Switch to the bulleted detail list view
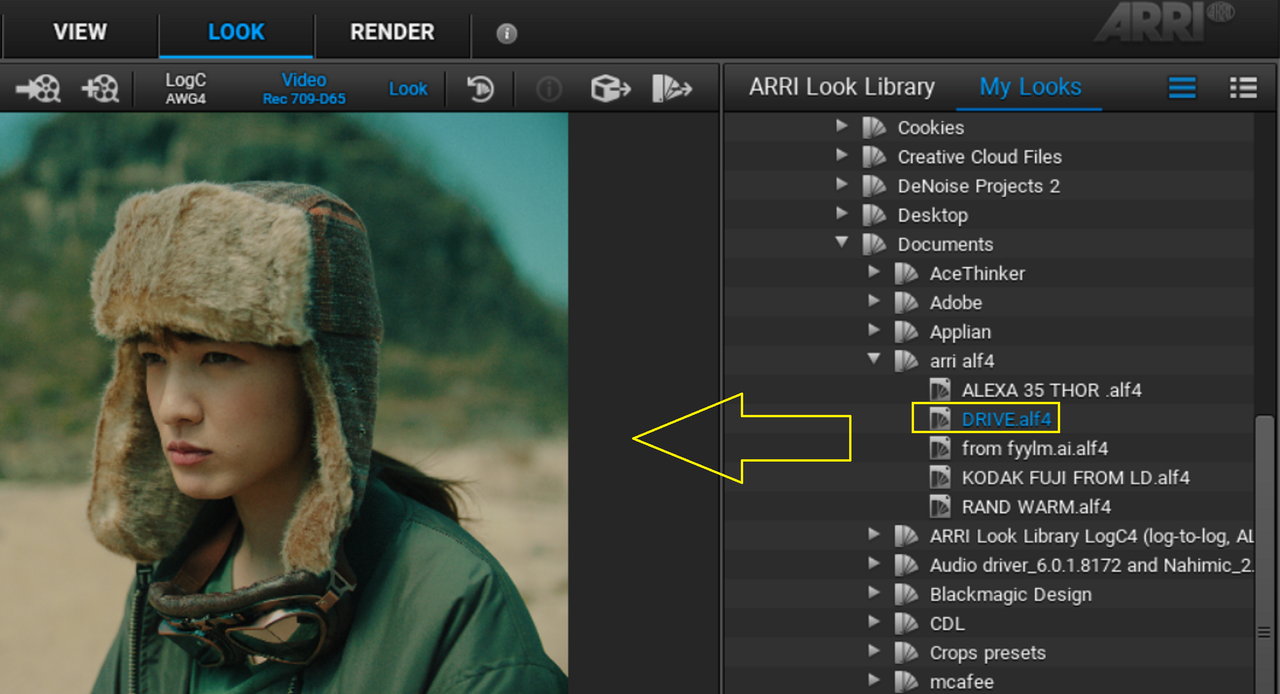 tap(1243, 88)
